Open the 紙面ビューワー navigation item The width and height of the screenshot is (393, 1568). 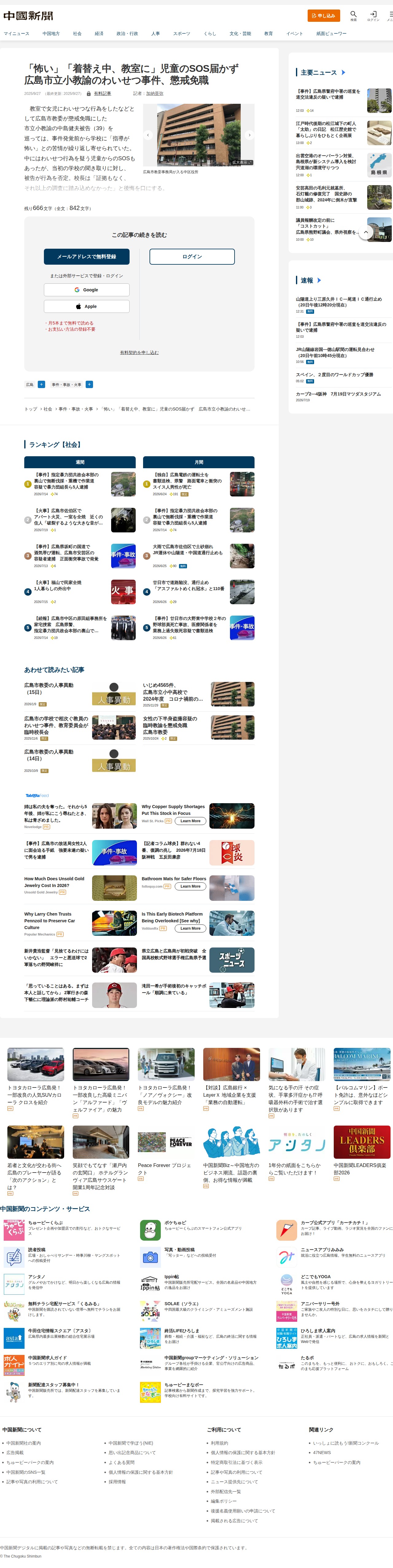pyautogui.click(x=332, y=33)
